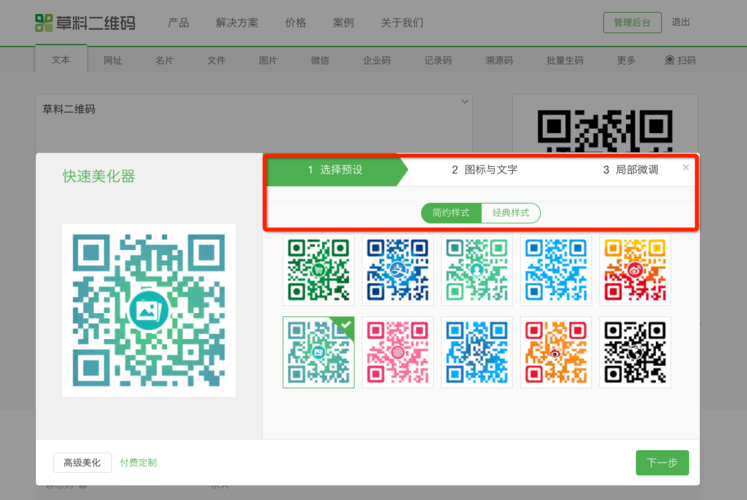Viewport: 747px width, 500px height.
Task: Choose the blue square-module QR preset
Action: pyautogui.click(x=476, y=352)
